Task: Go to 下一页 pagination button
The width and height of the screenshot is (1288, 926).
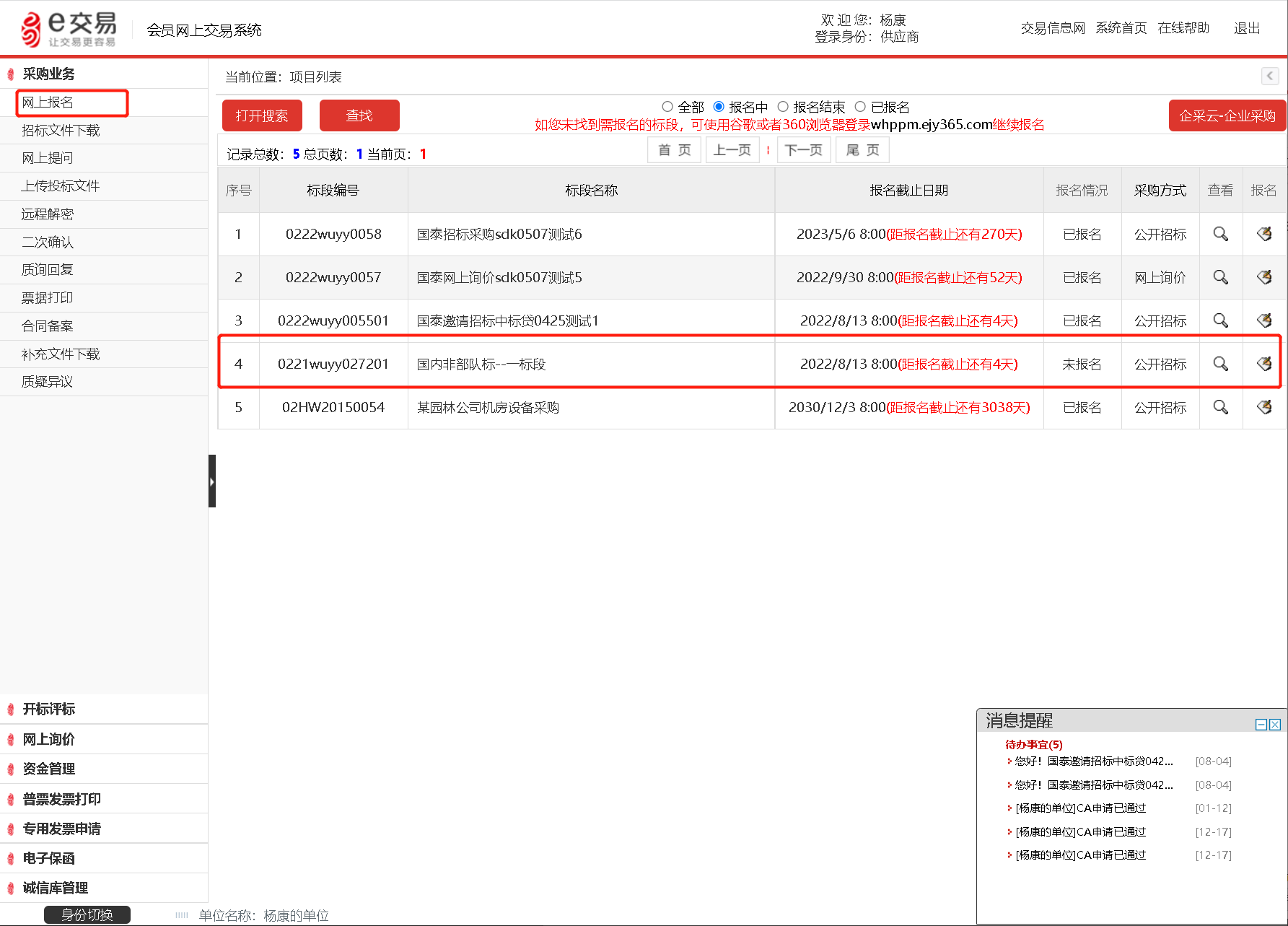Action: [804, 150]
